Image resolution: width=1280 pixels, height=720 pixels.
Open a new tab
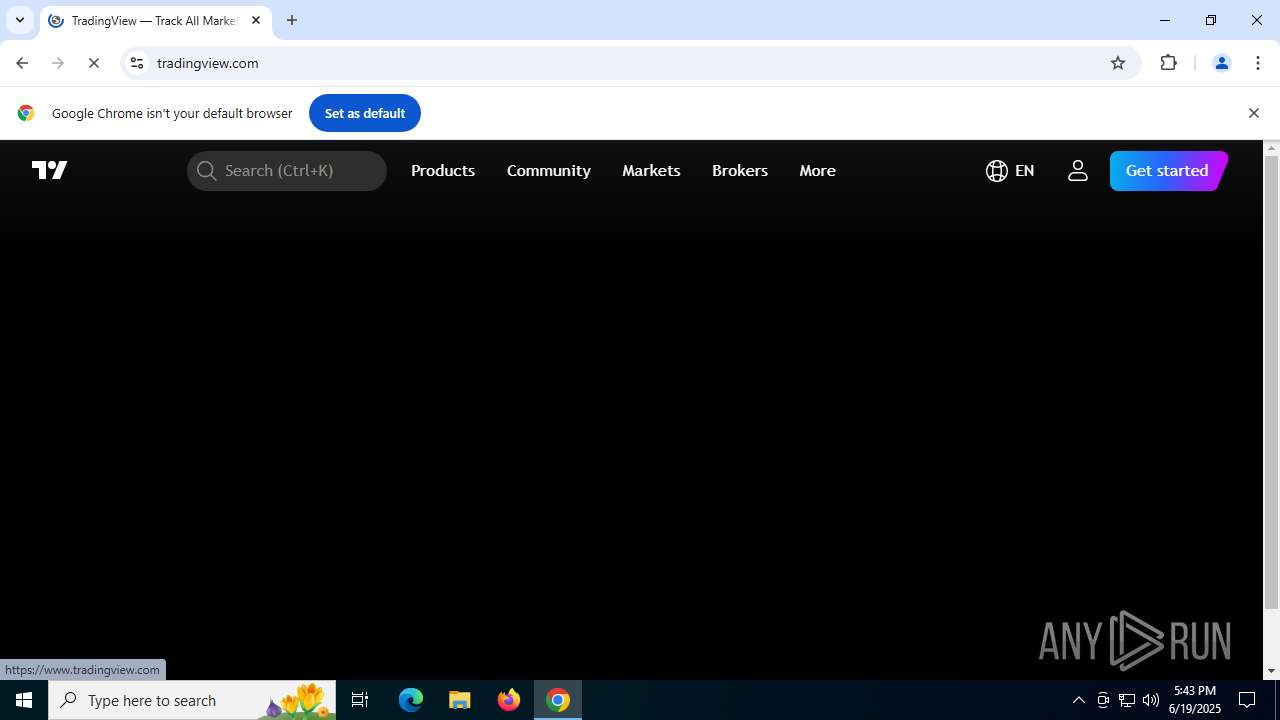tap(292, 20)
